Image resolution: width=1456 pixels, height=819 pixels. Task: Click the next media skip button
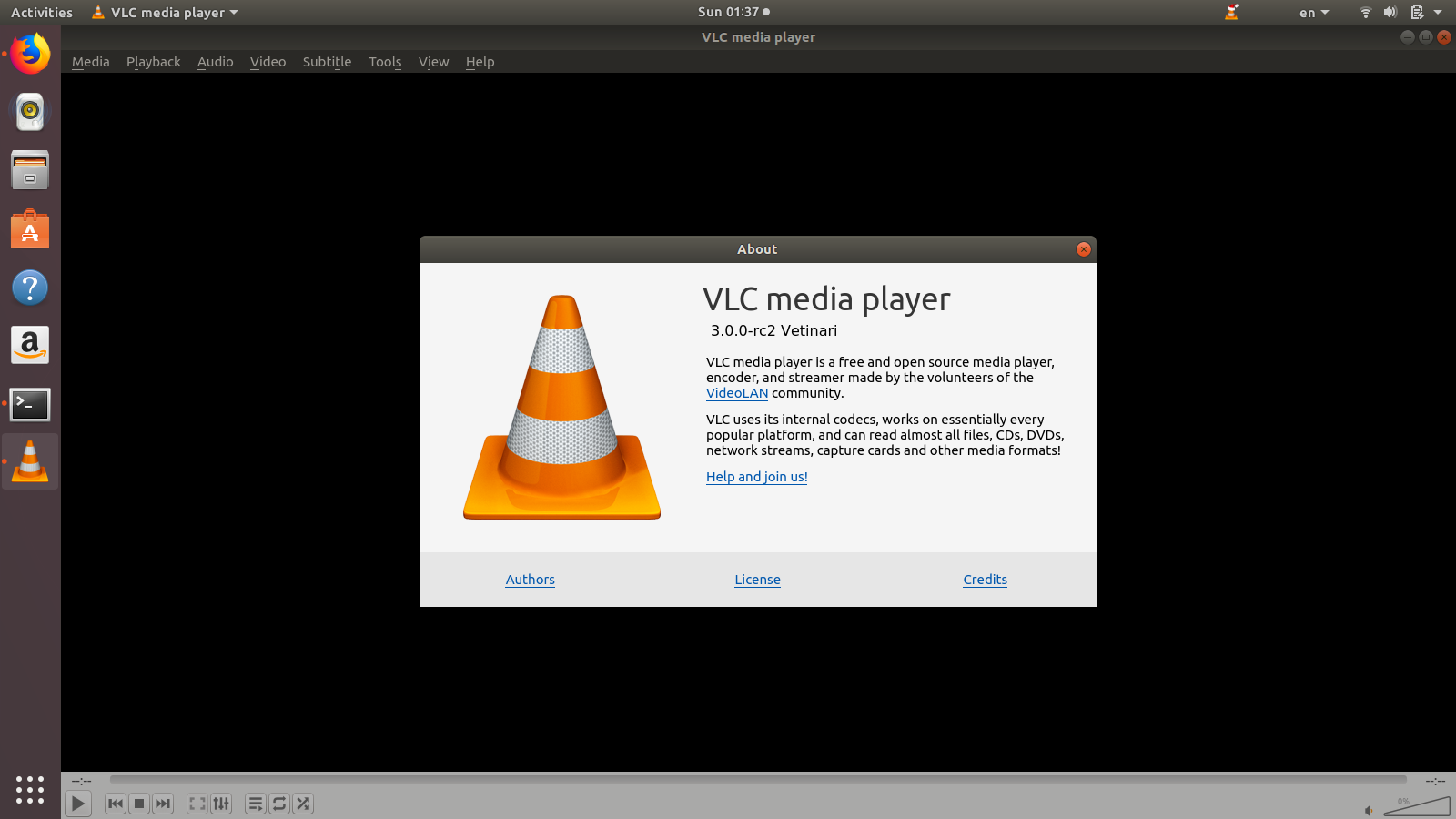click(x=163, y=804)
